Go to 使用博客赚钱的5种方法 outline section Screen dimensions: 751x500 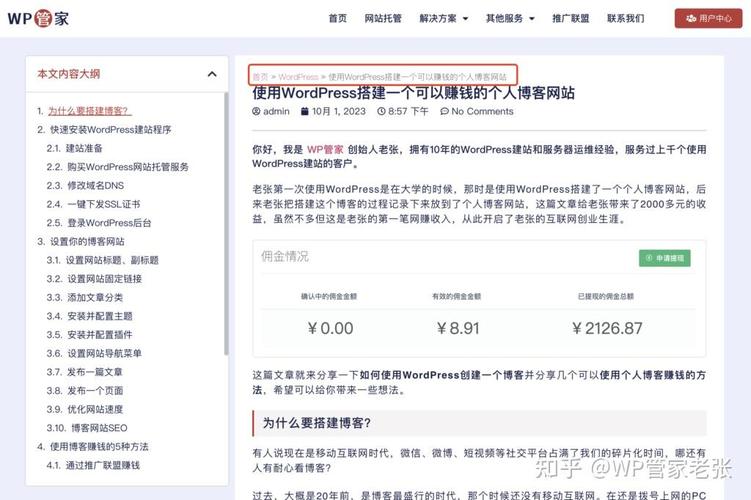coord(99,447)
